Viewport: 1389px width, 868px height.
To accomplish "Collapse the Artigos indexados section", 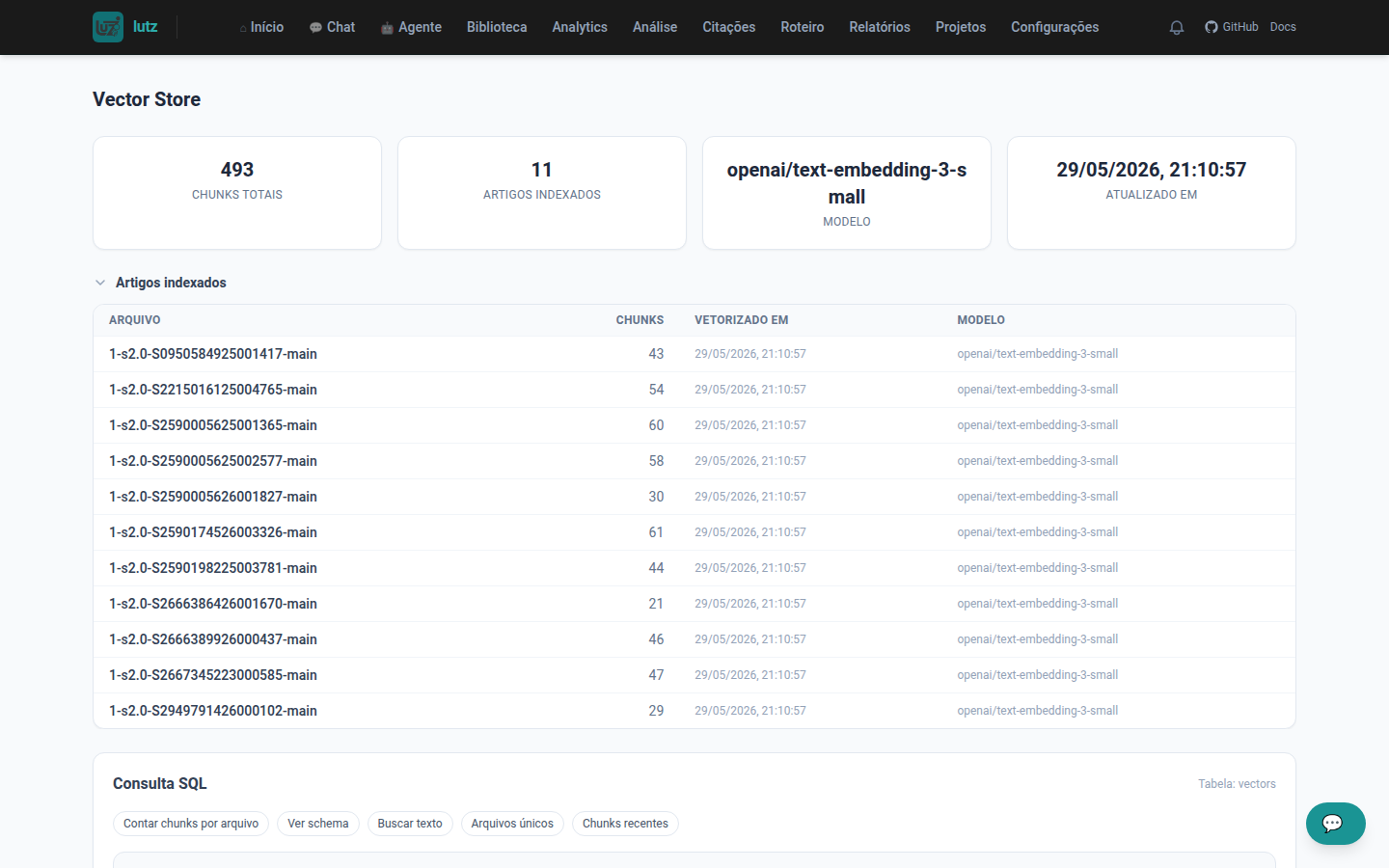I will [x=100, y=283].
